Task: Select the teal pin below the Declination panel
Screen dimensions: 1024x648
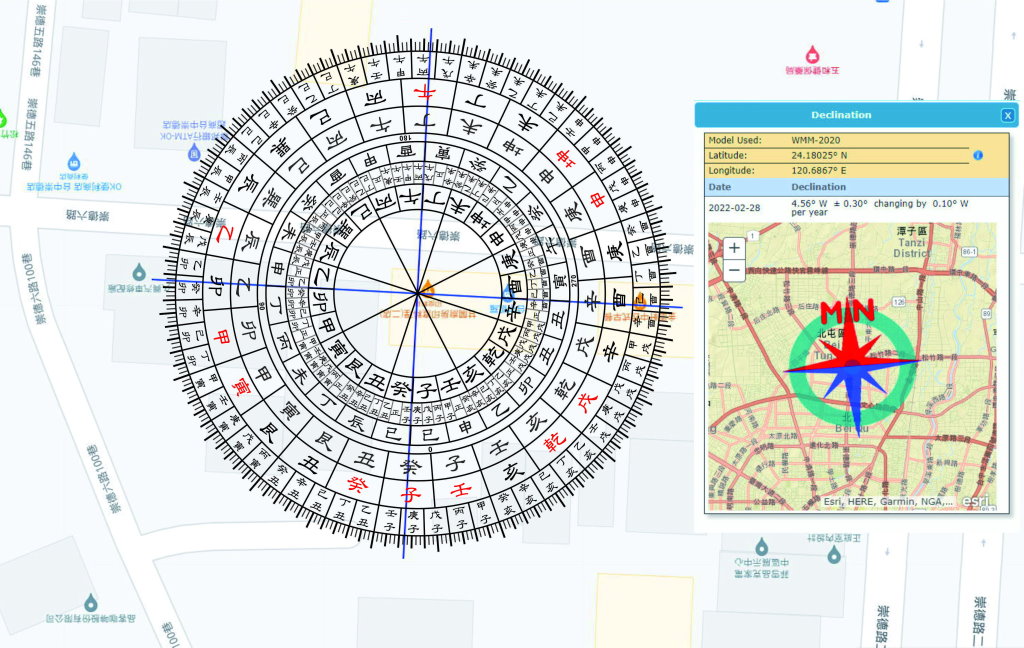Action: pos(762,546)
